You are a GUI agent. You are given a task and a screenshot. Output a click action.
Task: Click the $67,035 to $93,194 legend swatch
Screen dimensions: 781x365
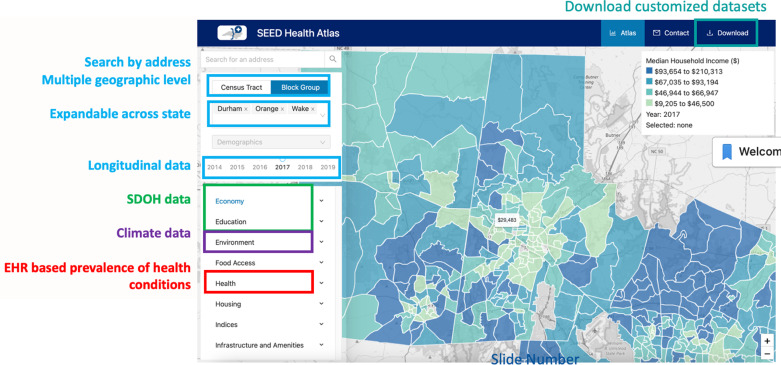pos(650,82)
